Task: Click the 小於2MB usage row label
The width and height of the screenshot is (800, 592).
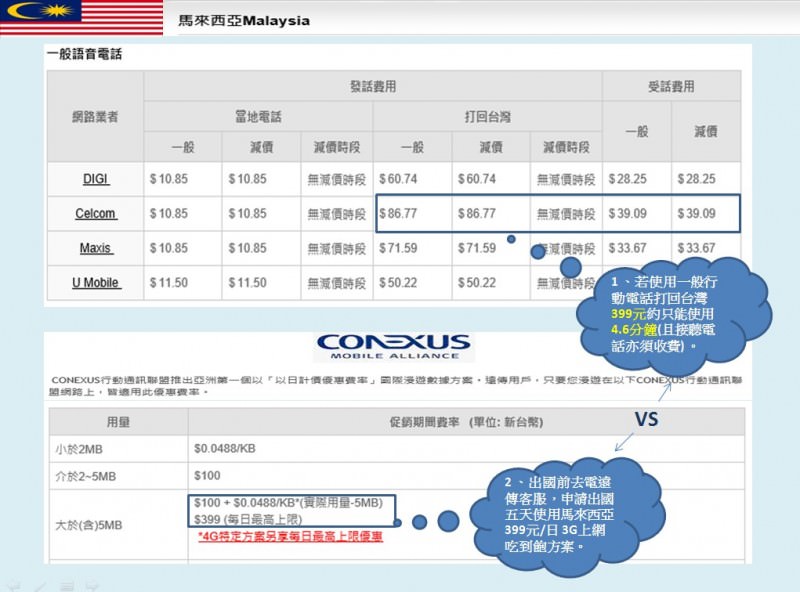Action: 79,450
